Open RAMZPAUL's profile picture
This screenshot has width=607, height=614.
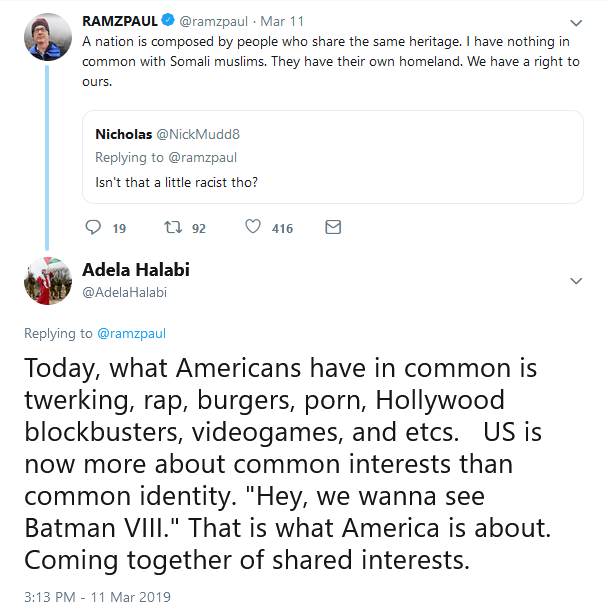pyautogui.click(x=48, y=38)
